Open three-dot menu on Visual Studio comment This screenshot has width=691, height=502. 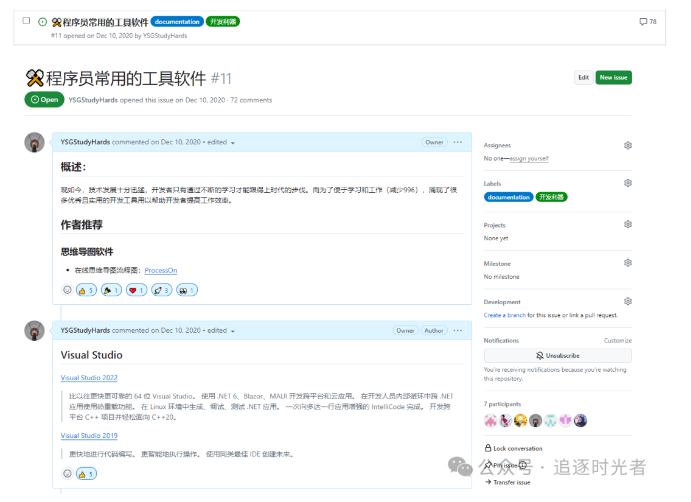coord(458,331)
